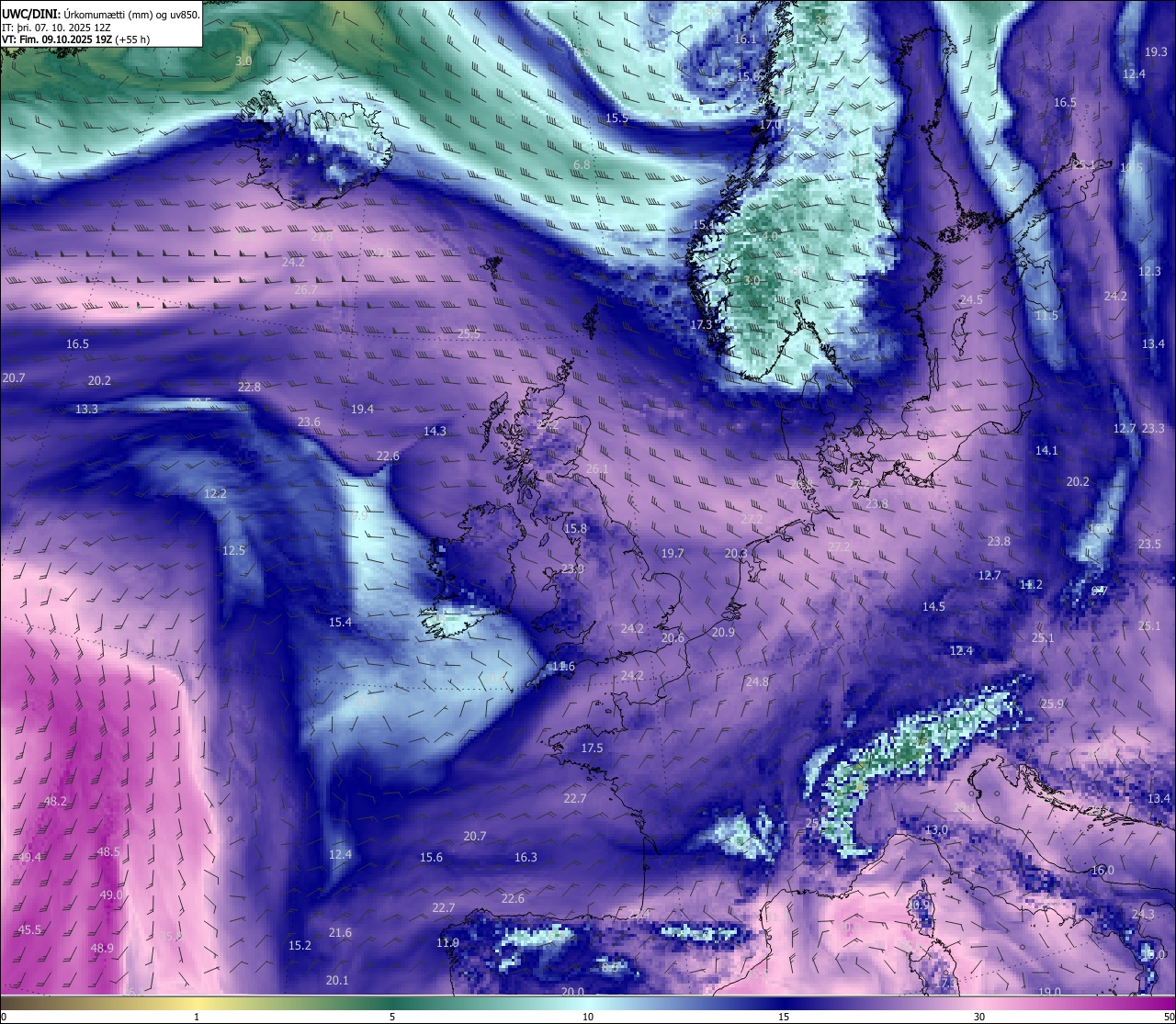Click the 13.0 value over Italy
This screenshot has height=1024, width=1176.
[936, 829]
